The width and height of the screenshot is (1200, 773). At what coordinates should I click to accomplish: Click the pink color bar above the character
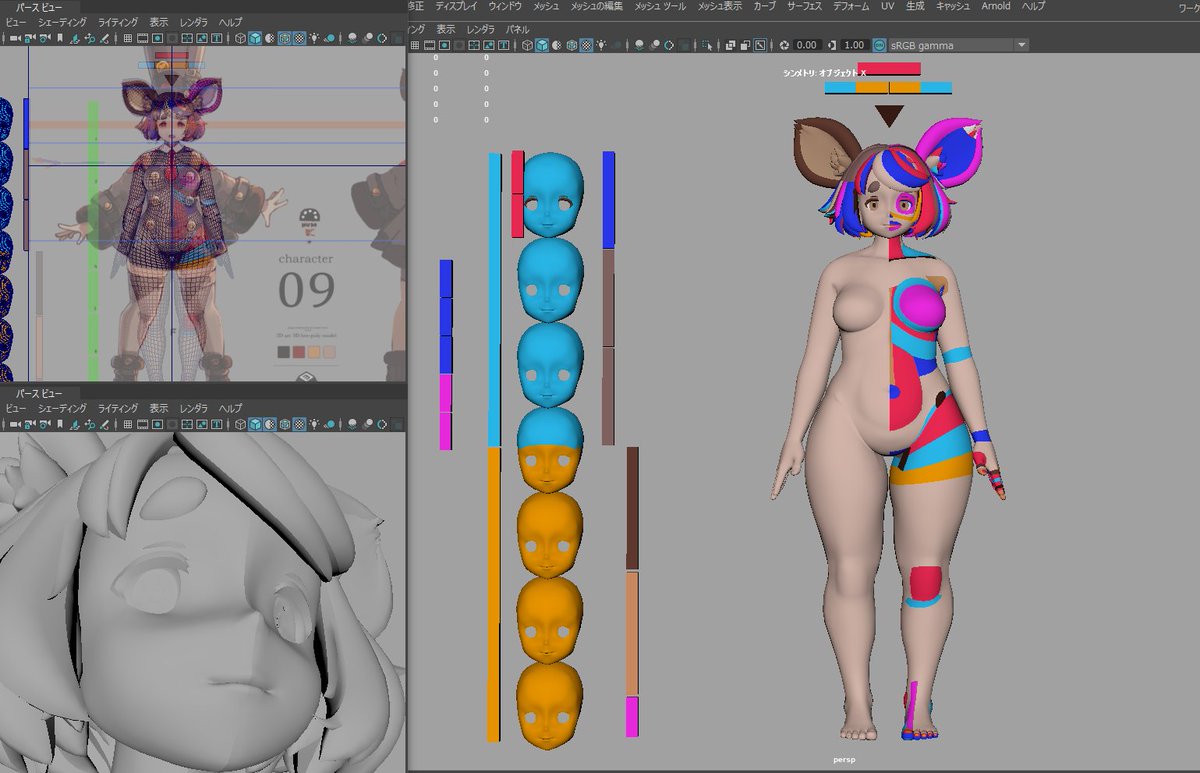(x=888, y=69)
